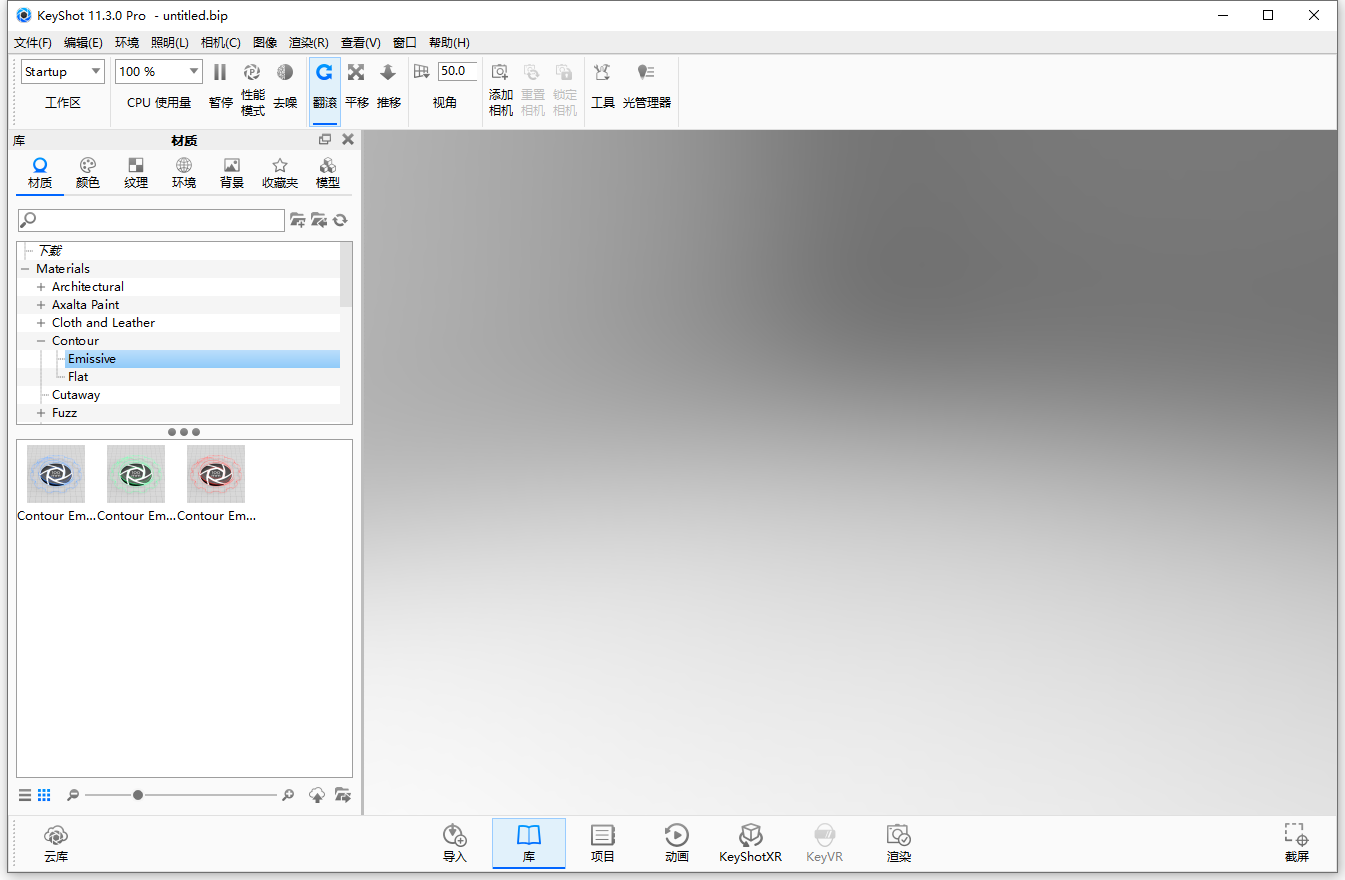Viewport: 1345px width, 880px height.
Task: Refresh the library list
Action: coord(340,220)
